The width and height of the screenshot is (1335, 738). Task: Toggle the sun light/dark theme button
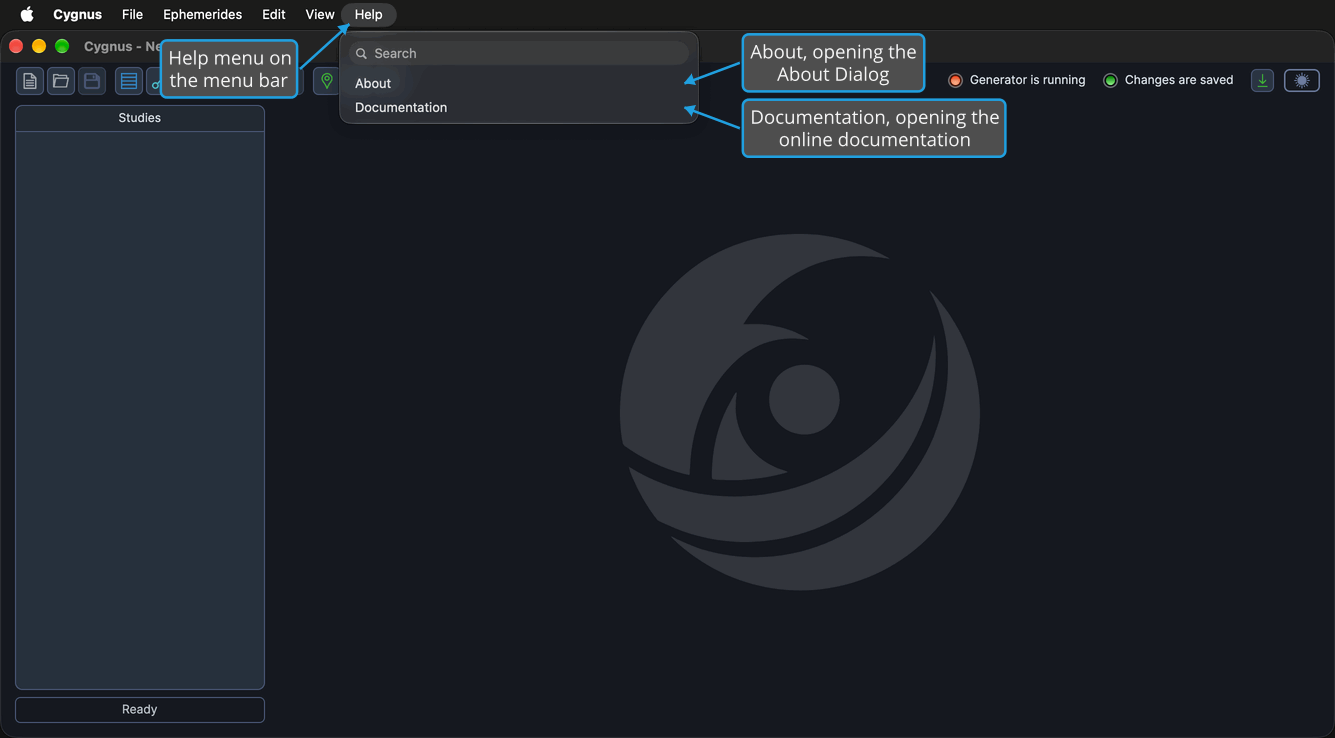click(1302, 81)
